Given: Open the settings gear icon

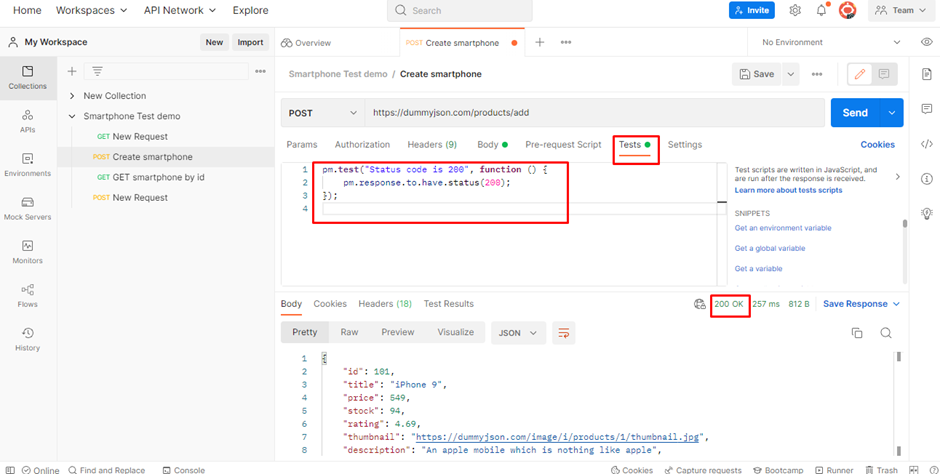Looking at the screenshot, I should pos(795,10).
